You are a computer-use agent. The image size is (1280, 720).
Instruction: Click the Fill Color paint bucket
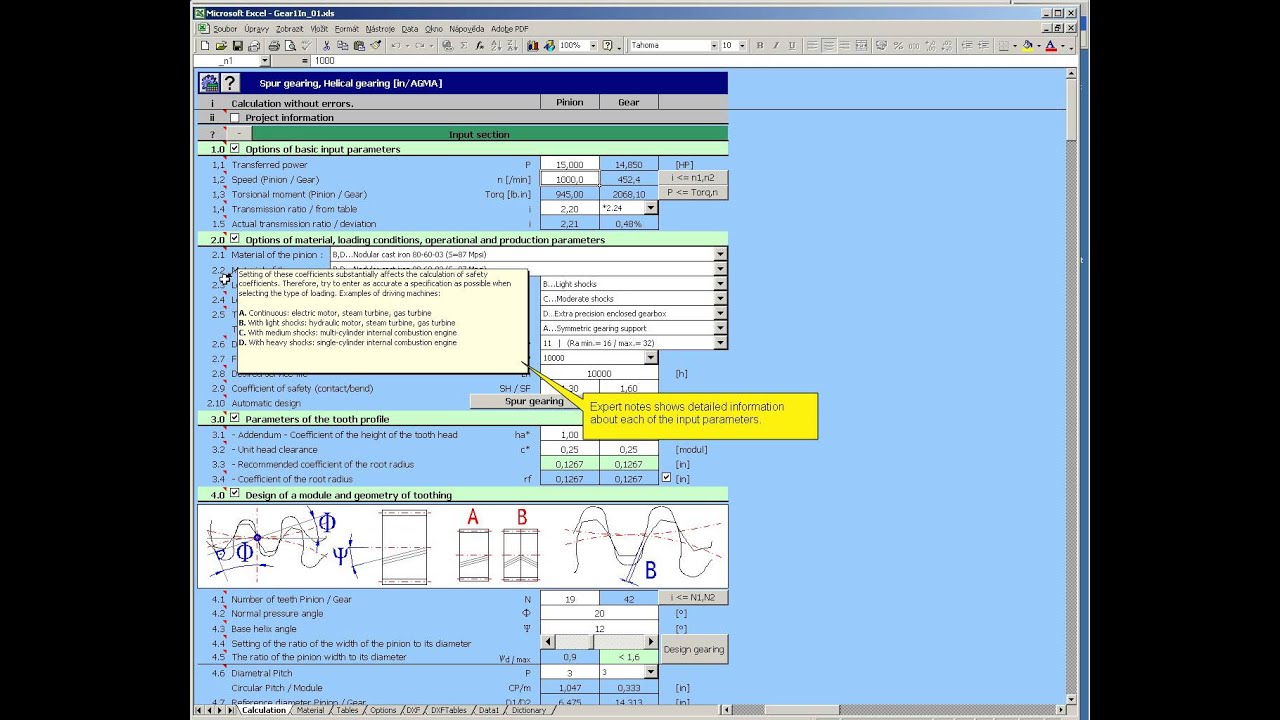(1027, 45)
